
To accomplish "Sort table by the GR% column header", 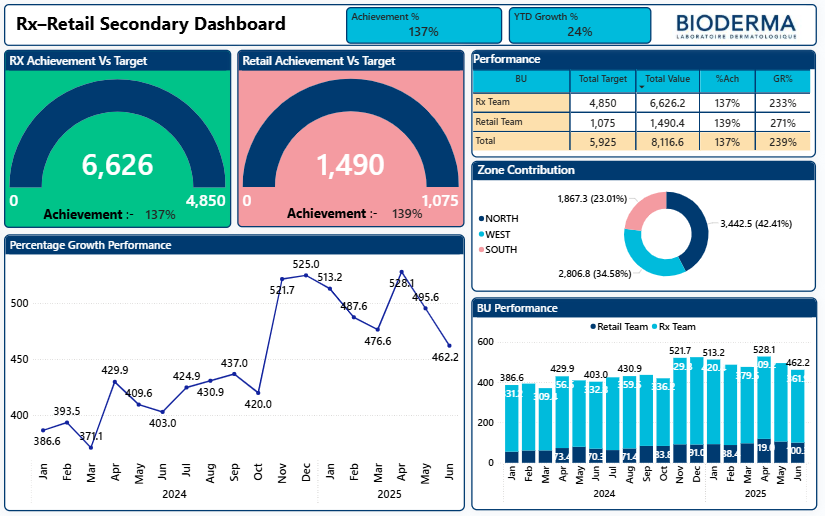I will coord(782,79).
